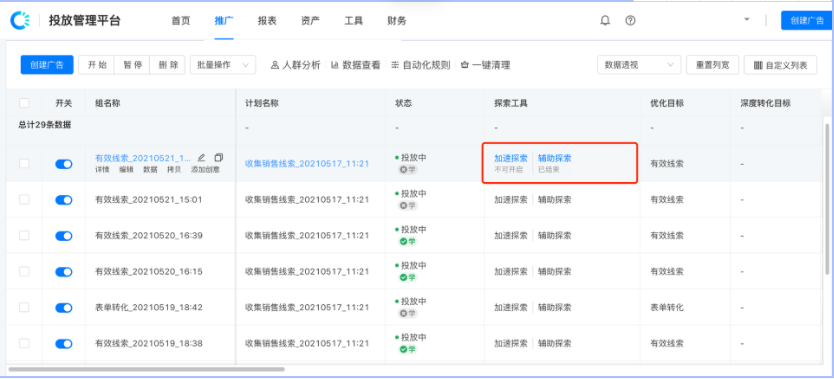
Task: Click the copy icon beside 有效线索_20210521_1...
Action: point(219,157)
